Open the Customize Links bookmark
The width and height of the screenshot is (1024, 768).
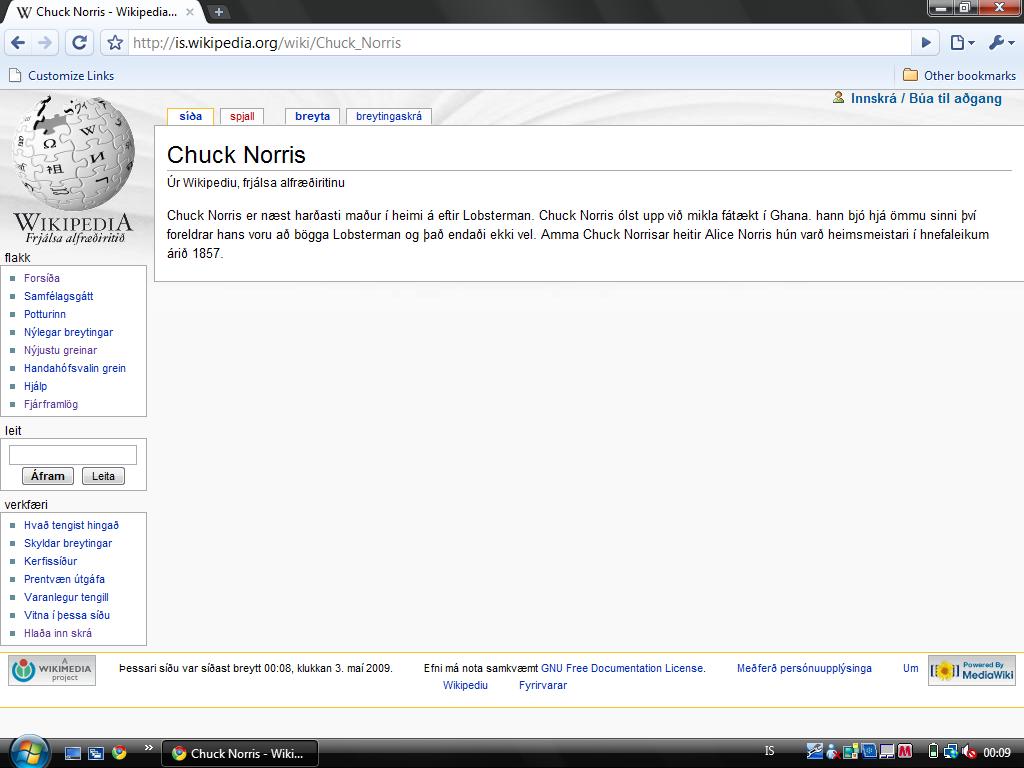click(61, 76)
